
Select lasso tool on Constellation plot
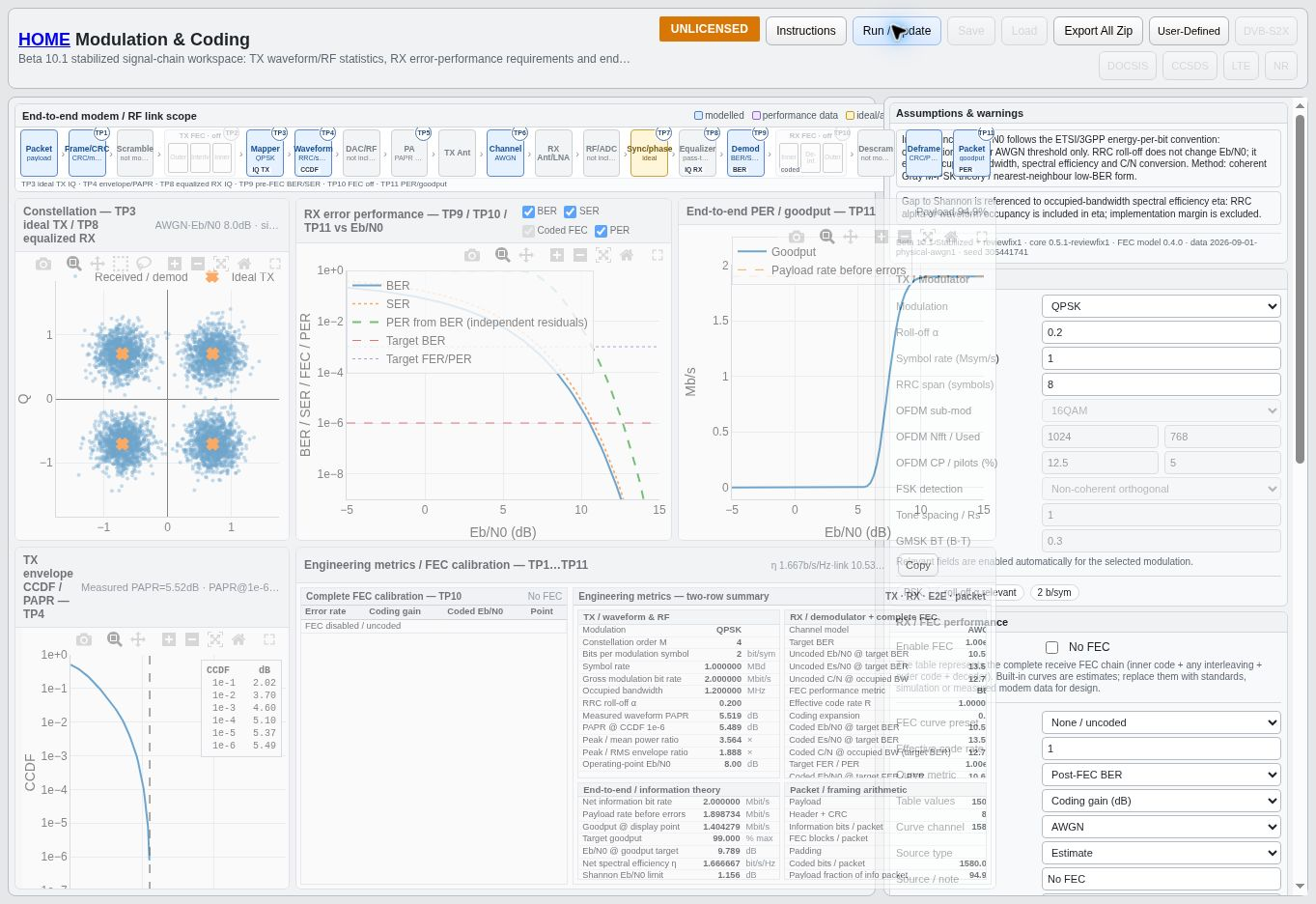[x=144, y=264]
